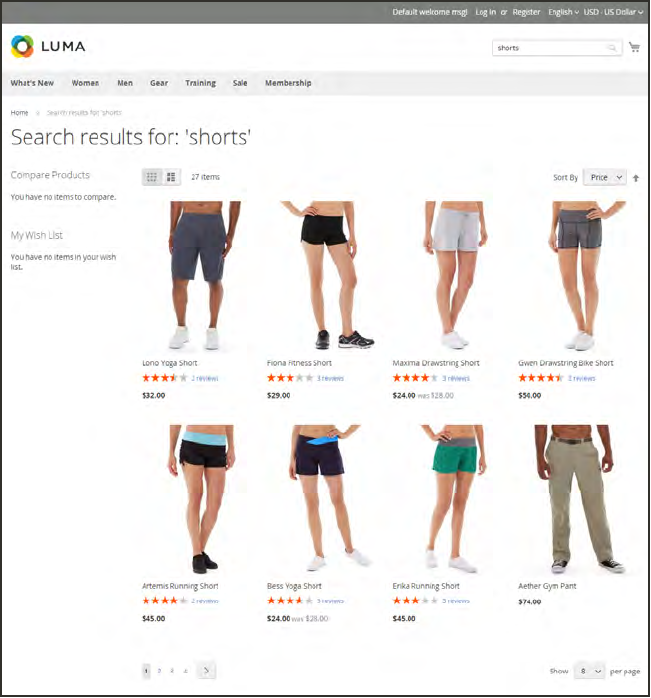This screenshot has width=651, height=698.
Task: Expand the USD currency selector
Action: tap(613, 12)
